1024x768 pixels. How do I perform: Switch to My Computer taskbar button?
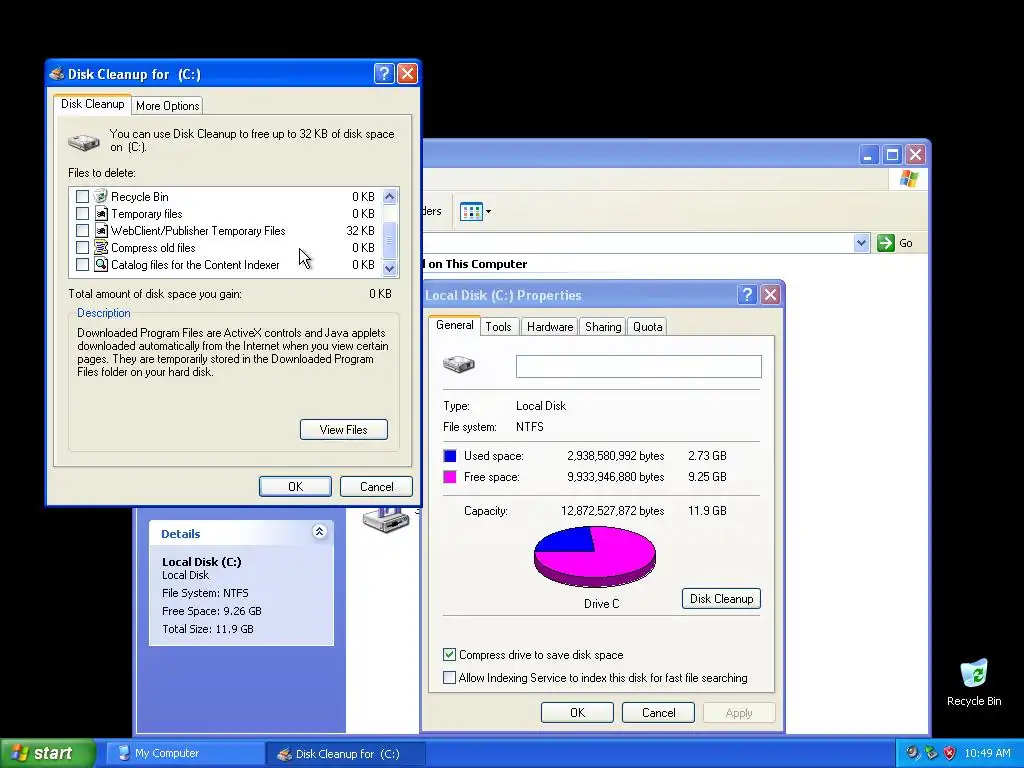[x=185, y=753]
